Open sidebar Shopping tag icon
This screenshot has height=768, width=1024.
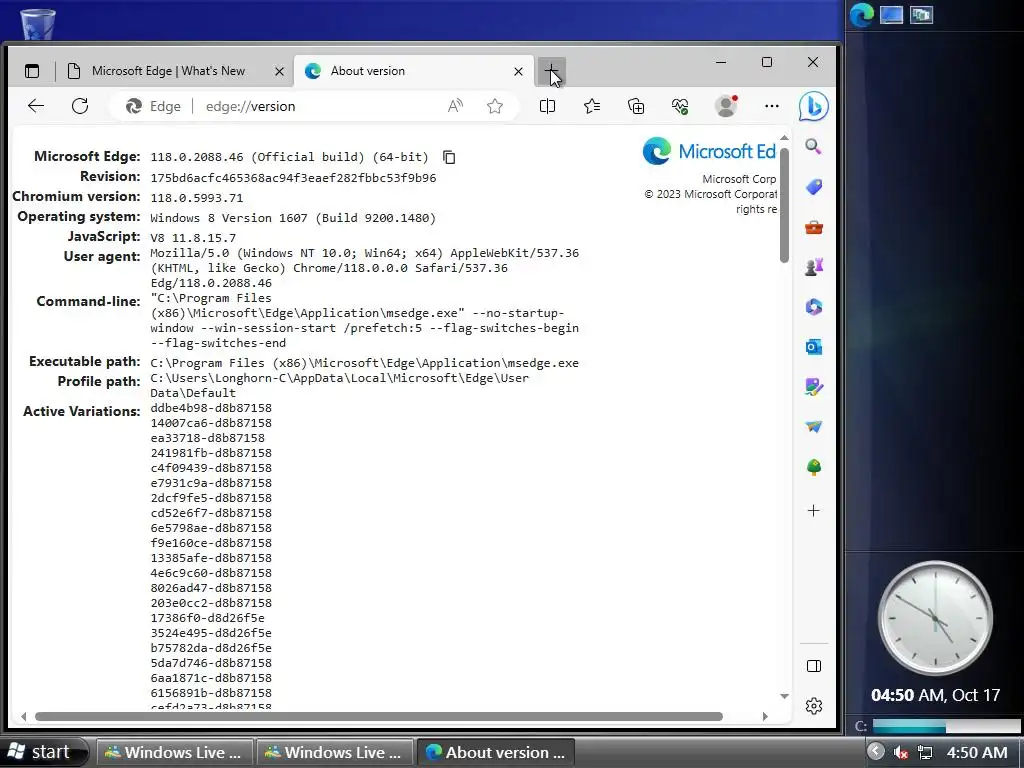814,187
